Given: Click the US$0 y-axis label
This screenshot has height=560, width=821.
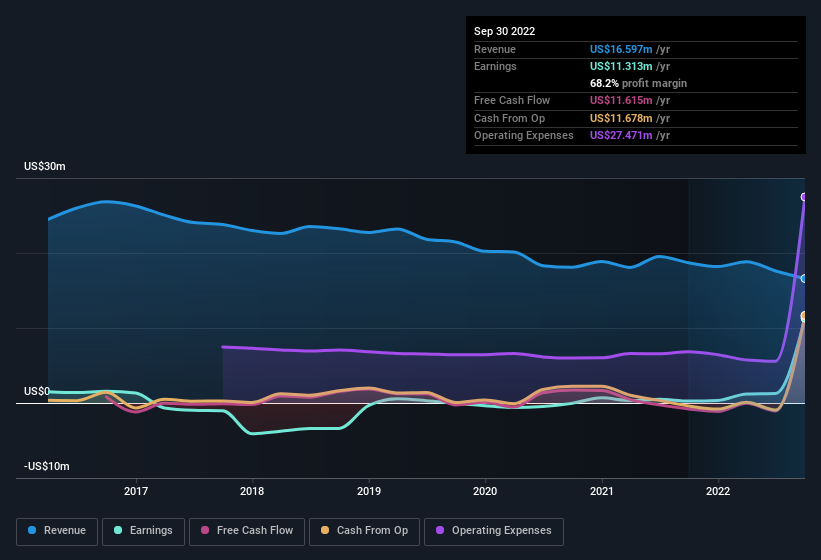Looking at the screenshot, I should click(x=37, y=391).
